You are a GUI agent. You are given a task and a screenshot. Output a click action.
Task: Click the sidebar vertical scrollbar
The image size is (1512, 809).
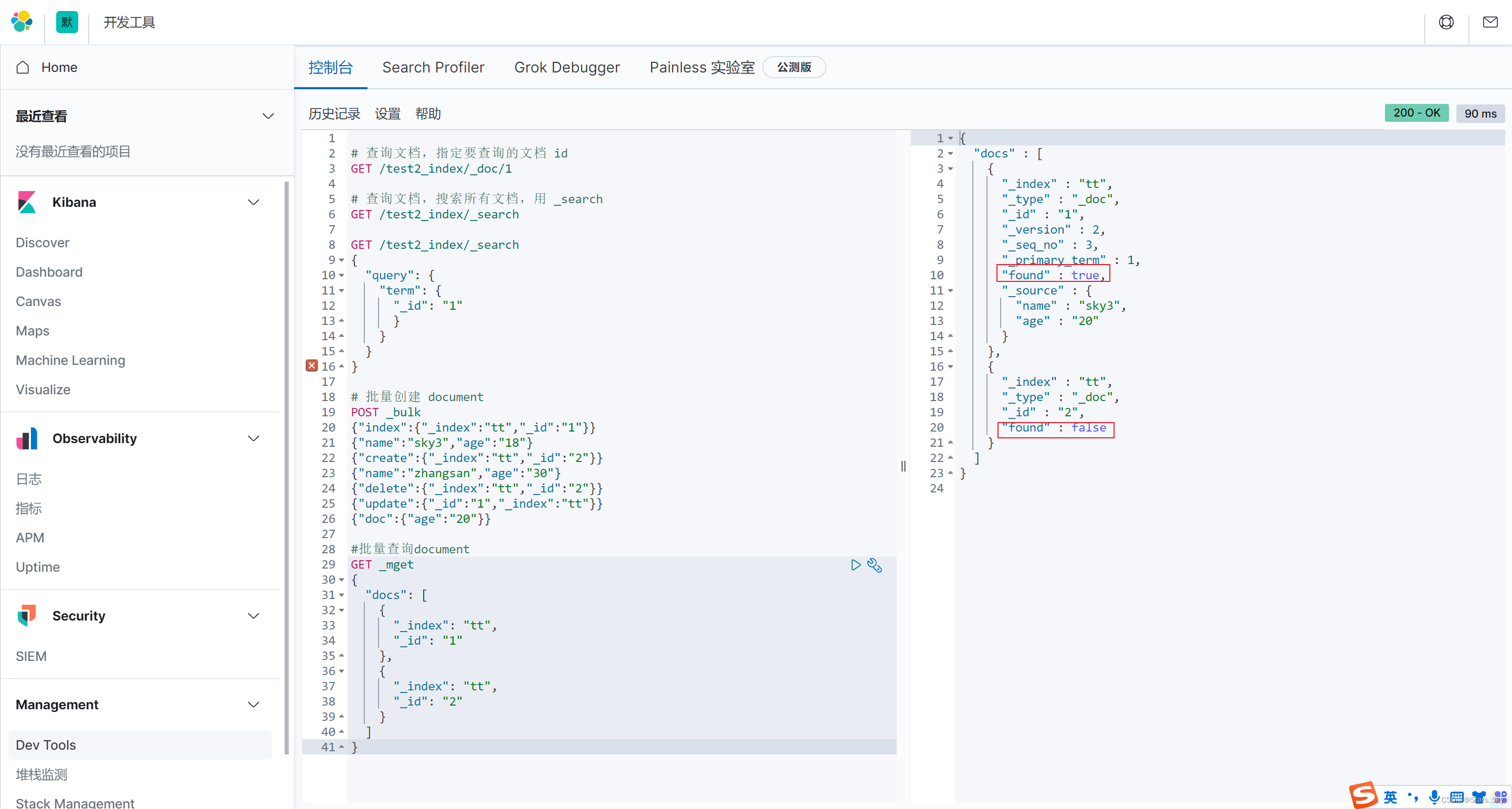point(287,467)
